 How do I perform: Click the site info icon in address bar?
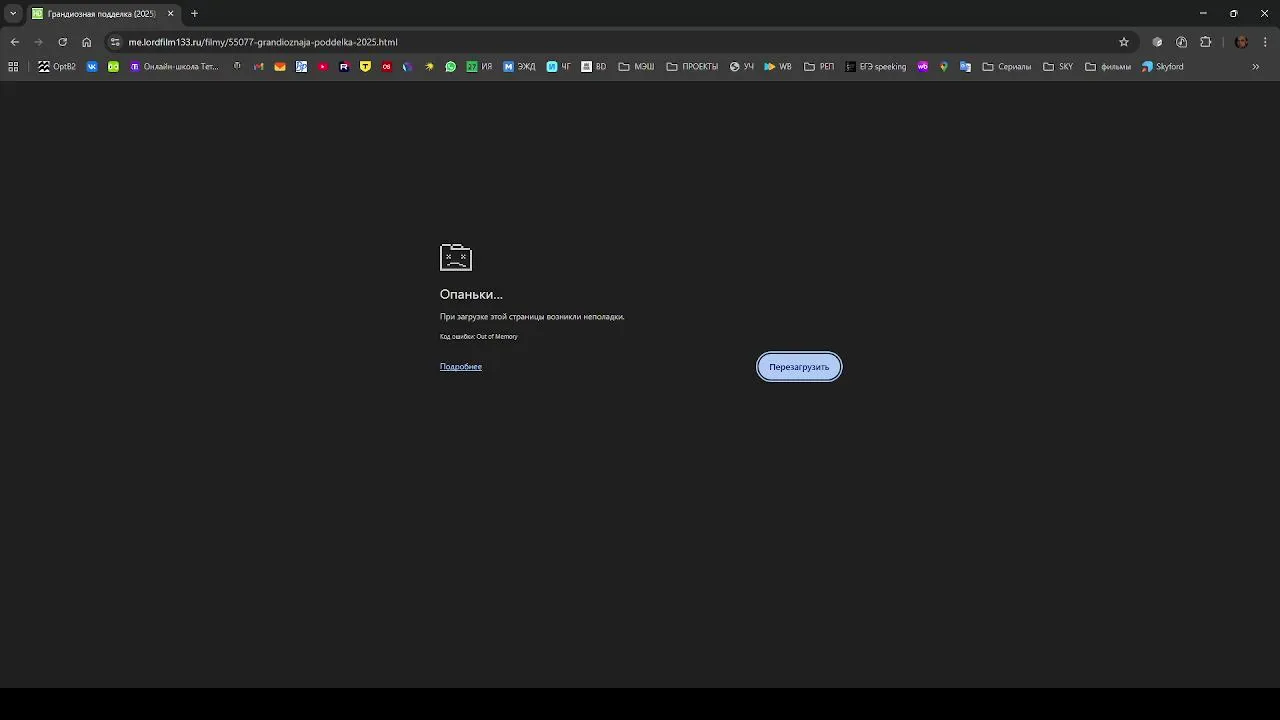(x=115, y=42)
